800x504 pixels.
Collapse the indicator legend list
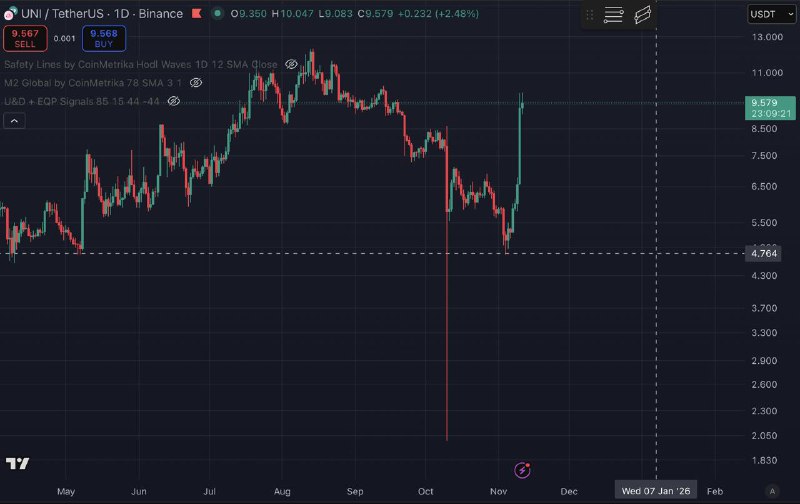point(15,121)
